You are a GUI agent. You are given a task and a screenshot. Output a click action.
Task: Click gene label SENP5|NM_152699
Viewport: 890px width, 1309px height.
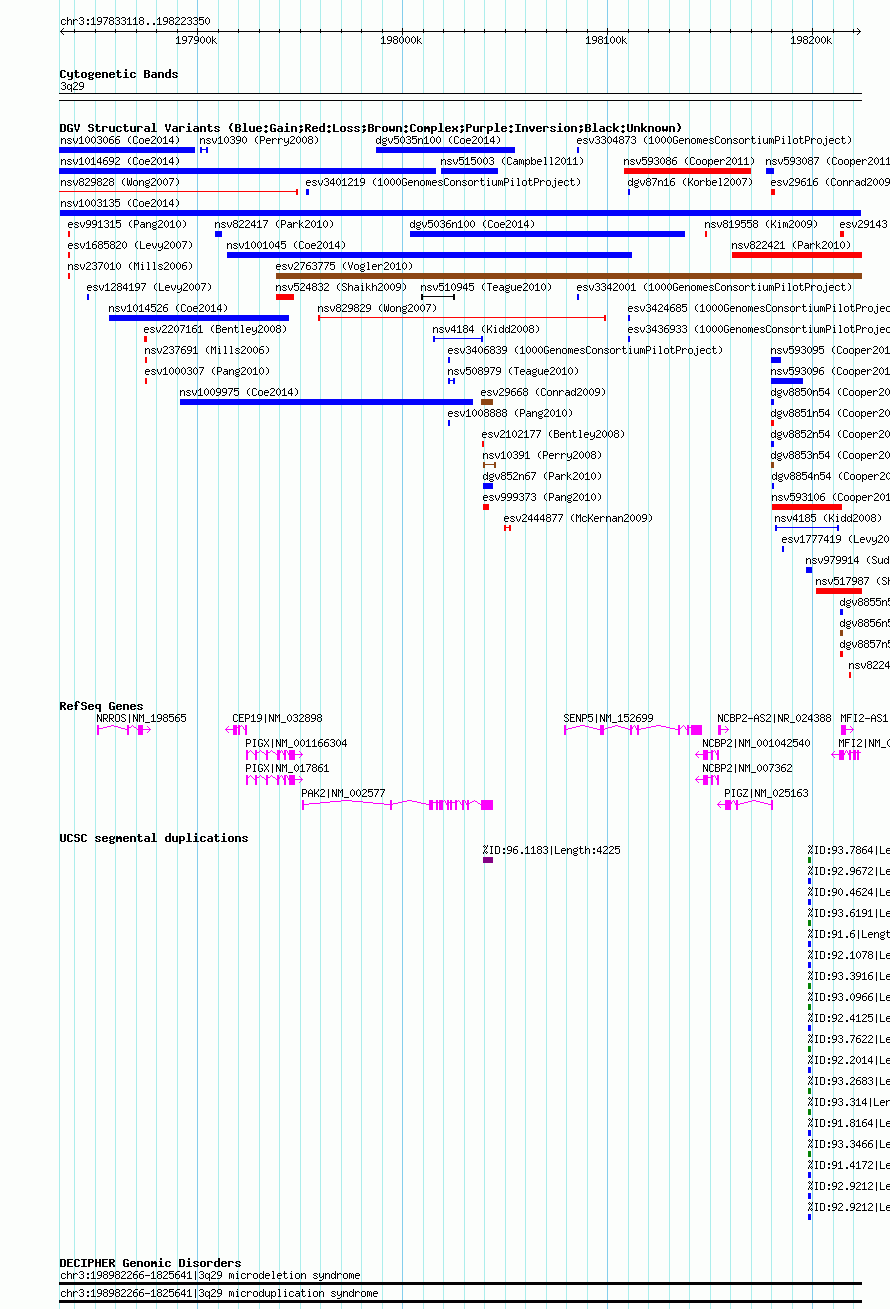[608, 718]
